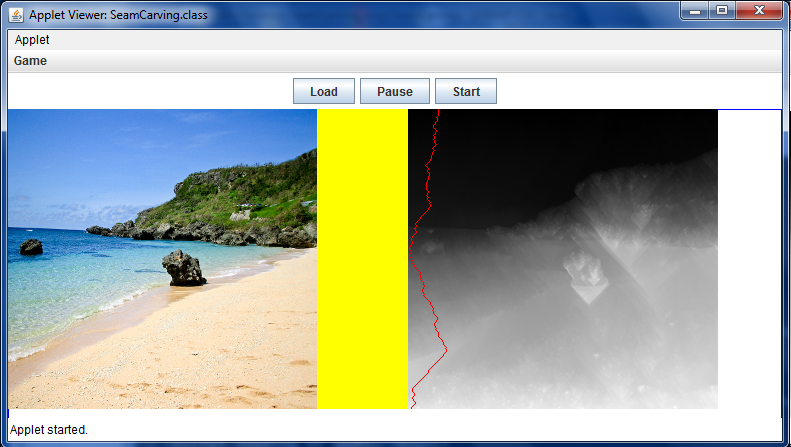This screenshot has width=791, height=447.
Task: Click the "Applet started." status text
Action: click(49, 430)
